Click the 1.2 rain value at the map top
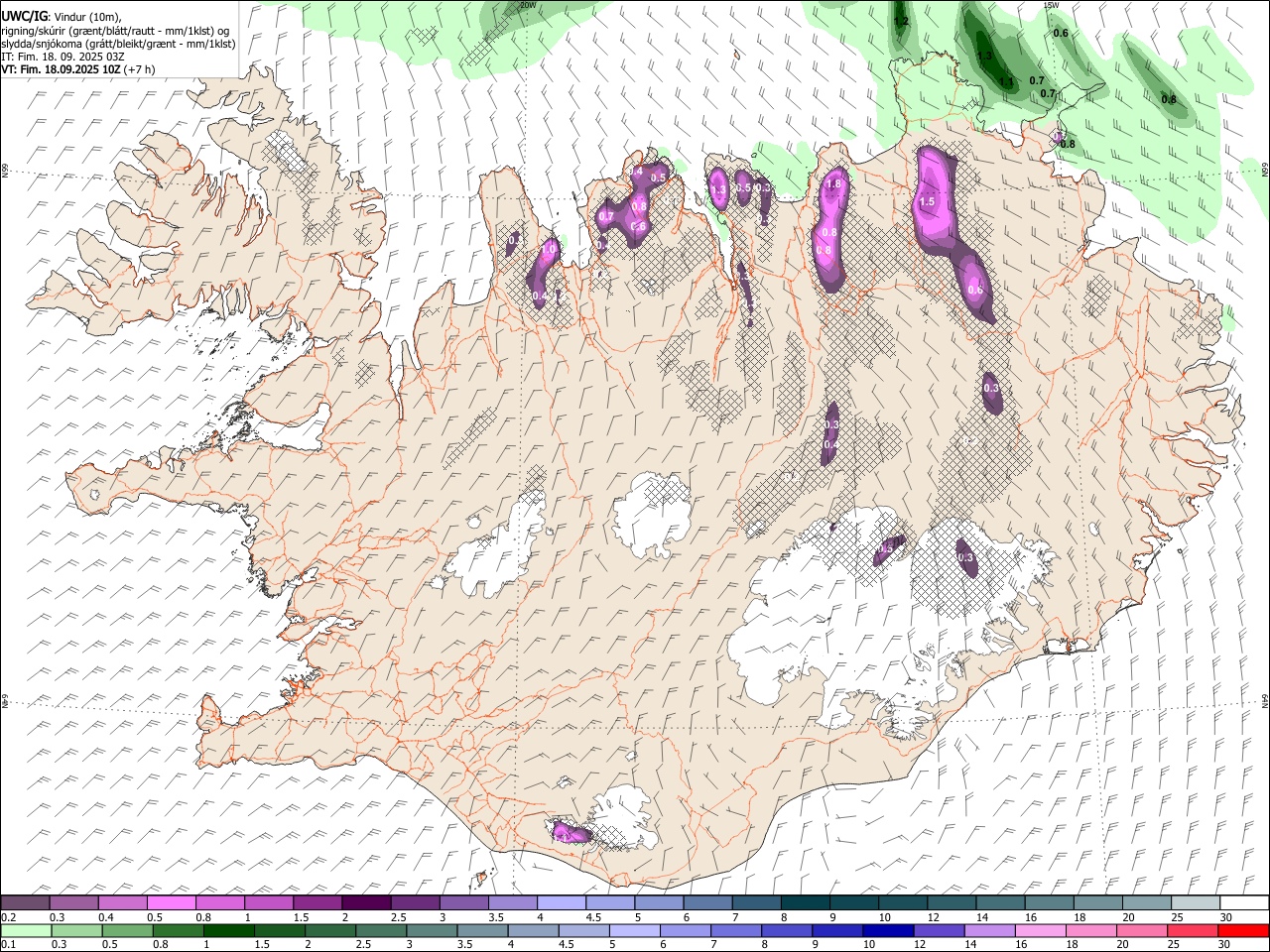The height and width of the screenshot is (952, 1270). click(901, 21)
